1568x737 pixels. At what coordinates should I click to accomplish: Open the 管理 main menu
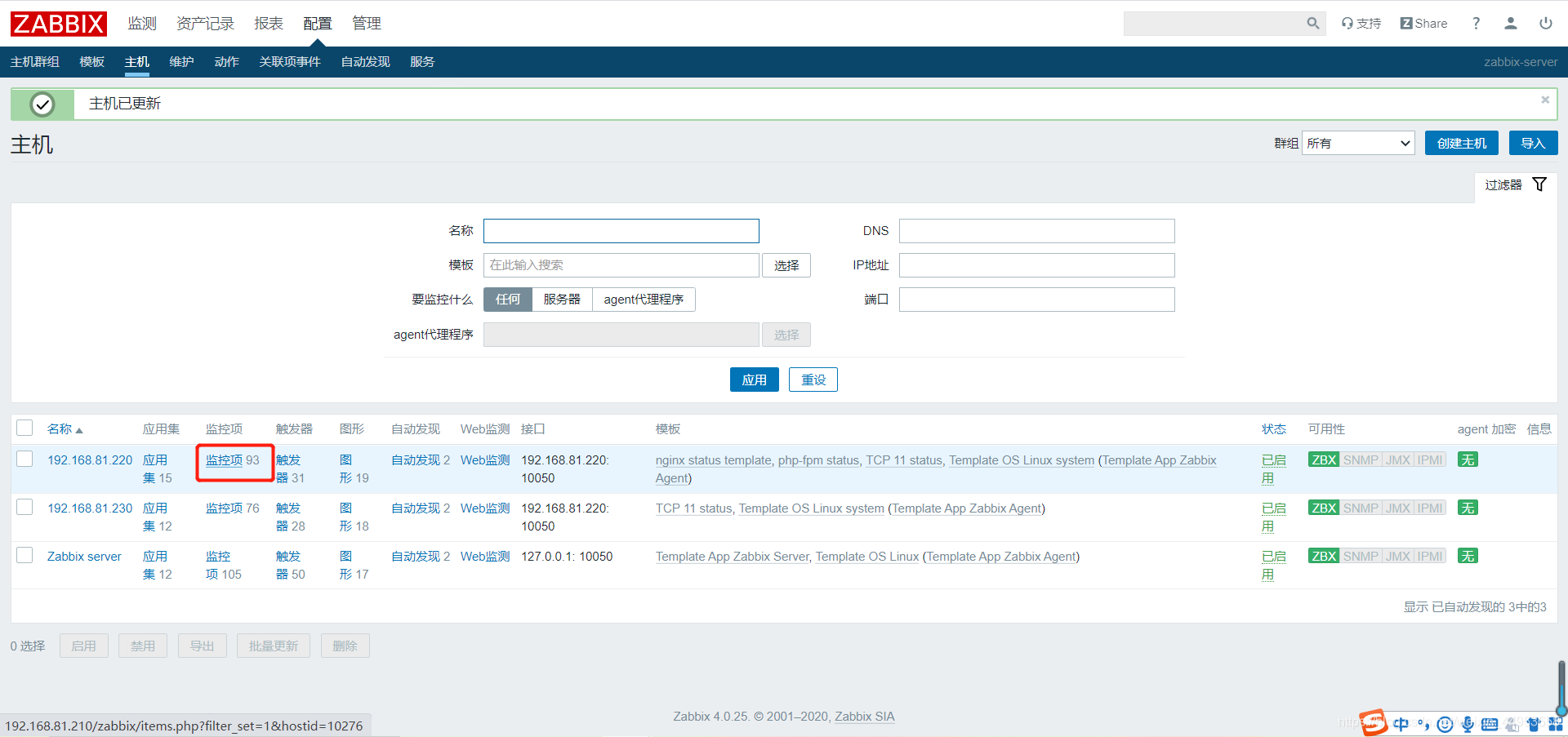pos(367,24)
